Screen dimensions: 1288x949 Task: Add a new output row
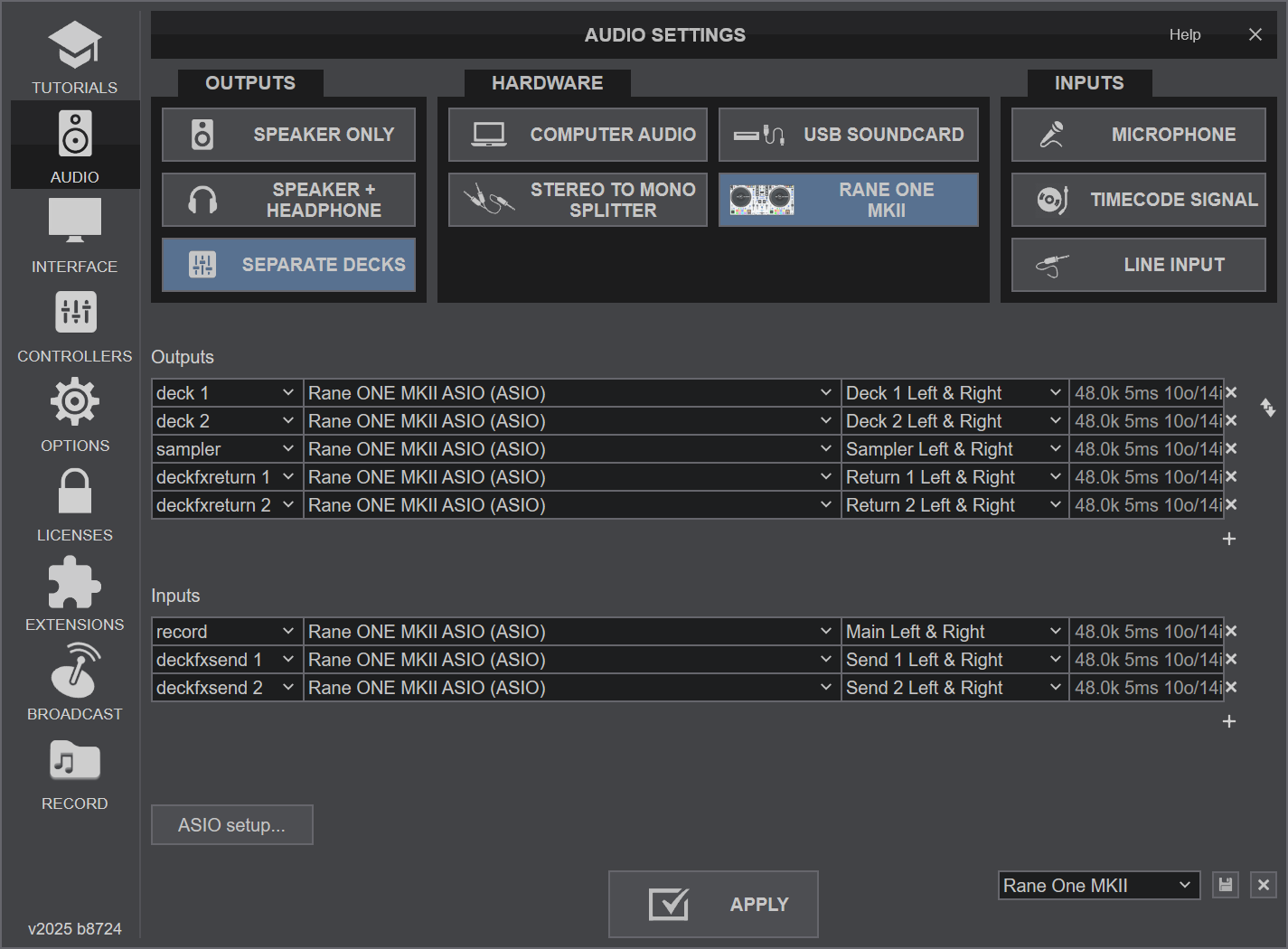coord(1229,539)
